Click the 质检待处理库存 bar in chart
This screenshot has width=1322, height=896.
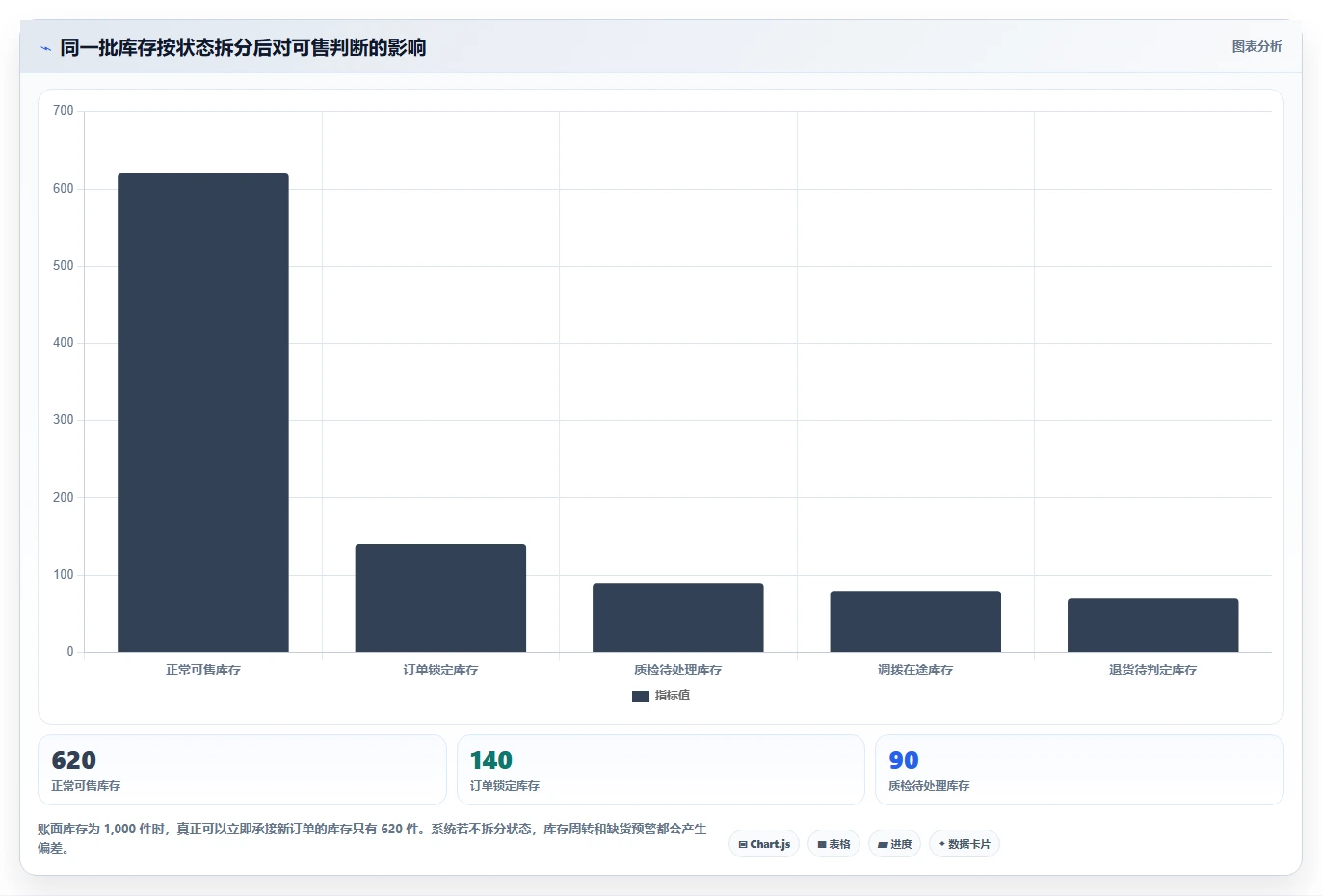coord(678,618)
